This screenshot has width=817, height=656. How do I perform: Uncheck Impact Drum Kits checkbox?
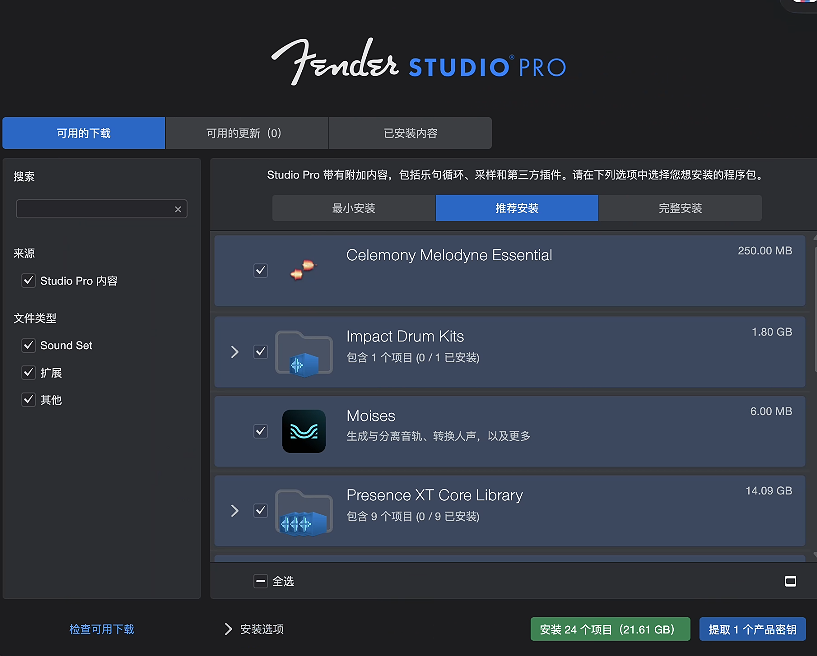(x=260, y=352)
